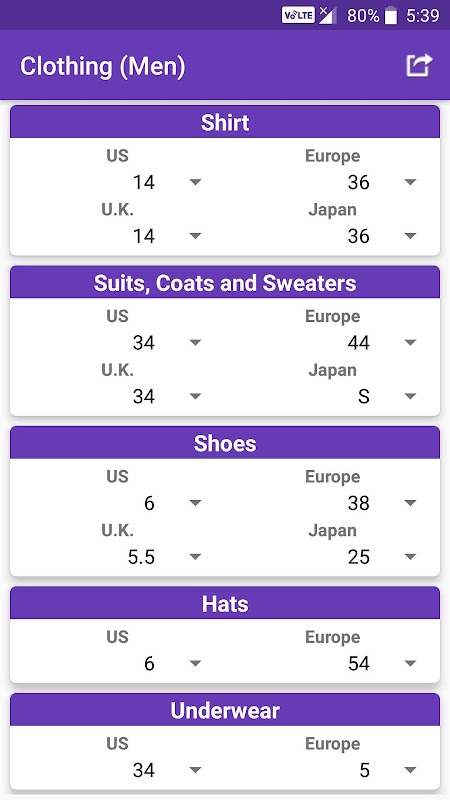Open Hats Europe 54 dropdown
450x800 pixels.
coord(332,663)
